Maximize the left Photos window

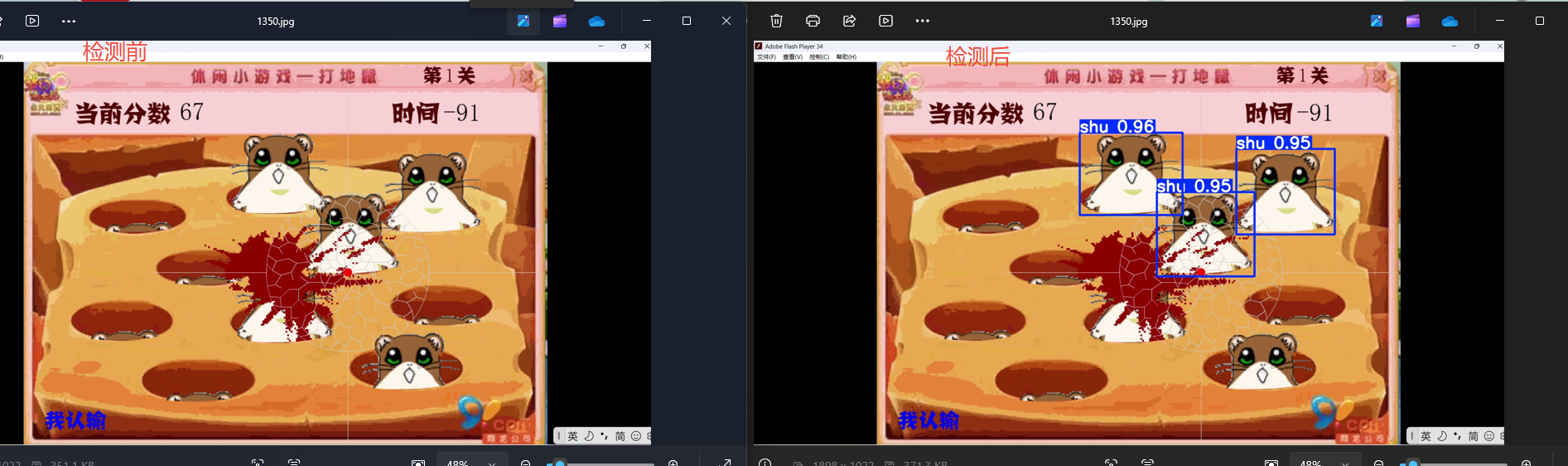coord(687,21)
